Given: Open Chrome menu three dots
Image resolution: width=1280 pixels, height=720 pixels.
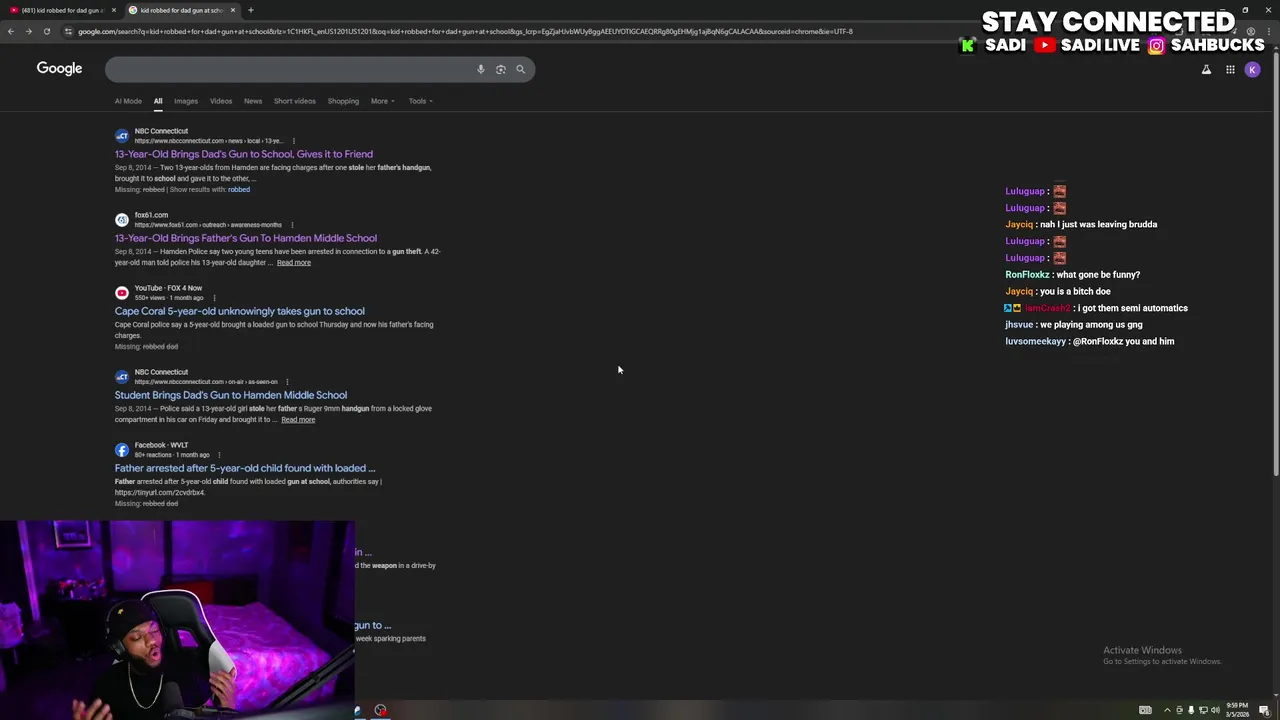Looking at the screenshot, I should coord(1267,31).
